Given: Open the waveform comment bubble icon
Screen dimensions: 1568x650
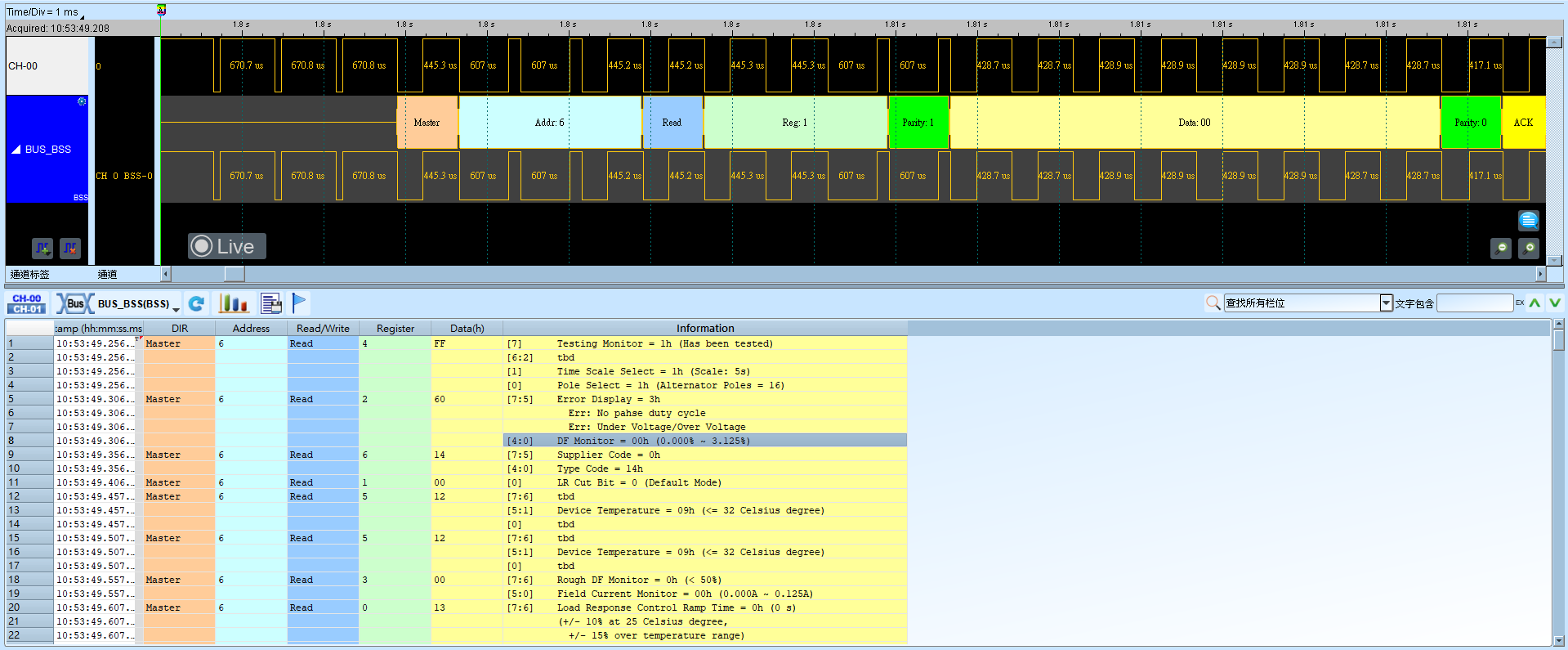Looking at the screenshot, I should [1529, 220].
